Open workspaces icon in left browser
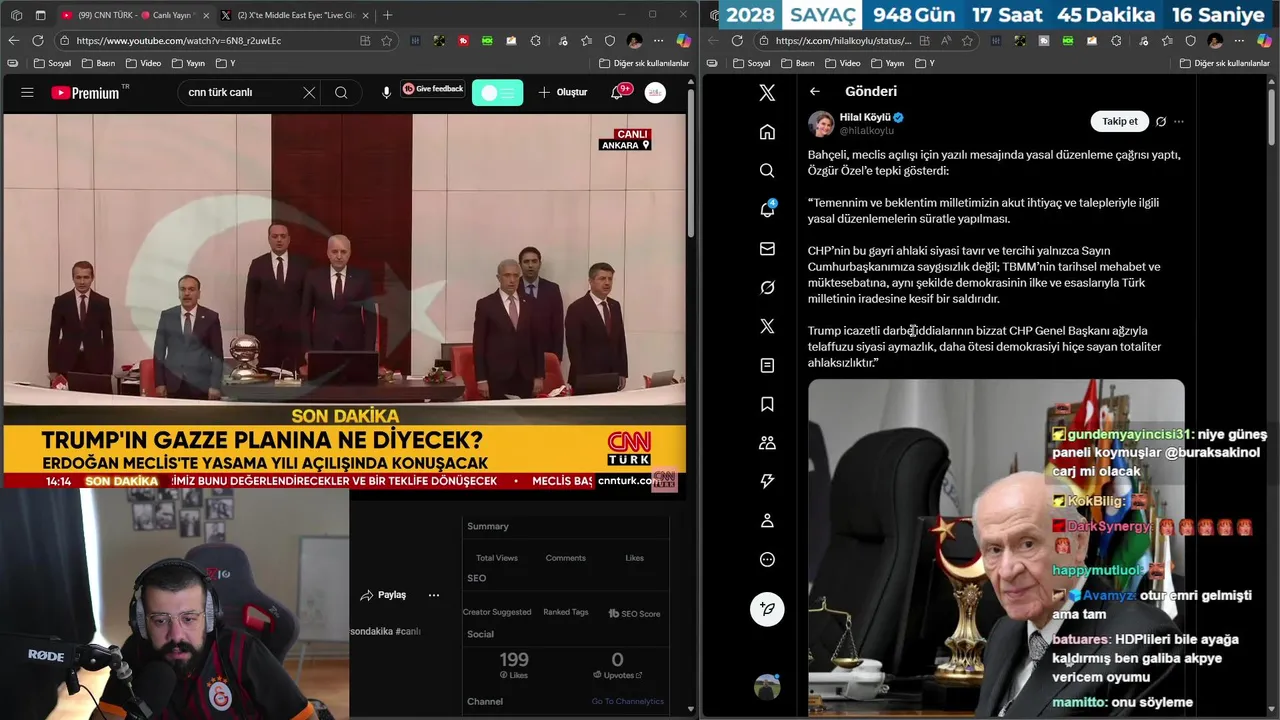 [17, 15]
